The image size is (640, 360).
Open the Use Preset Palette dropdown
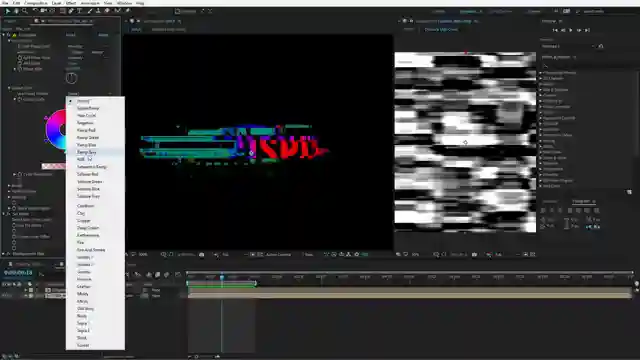click(90, 94)
